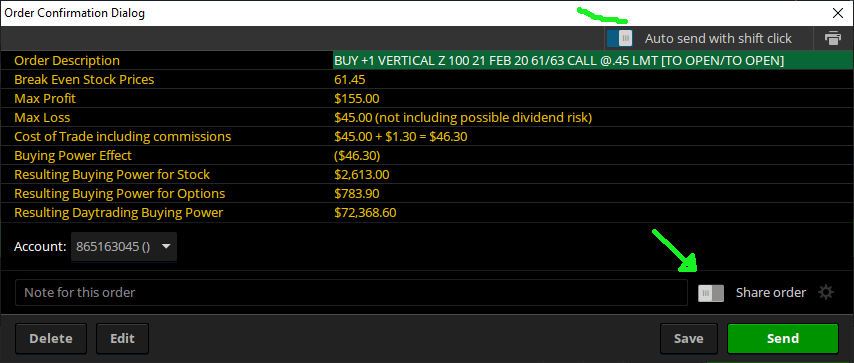Edit the order

[122, 338]
